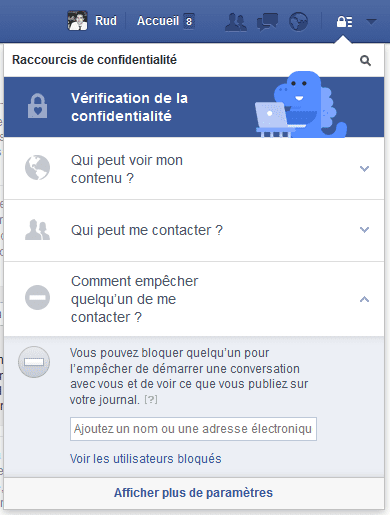The image size is (390, 515).
Task: Click 'Voir les utilisateurs bloqués' link
Action: [146, 459]
